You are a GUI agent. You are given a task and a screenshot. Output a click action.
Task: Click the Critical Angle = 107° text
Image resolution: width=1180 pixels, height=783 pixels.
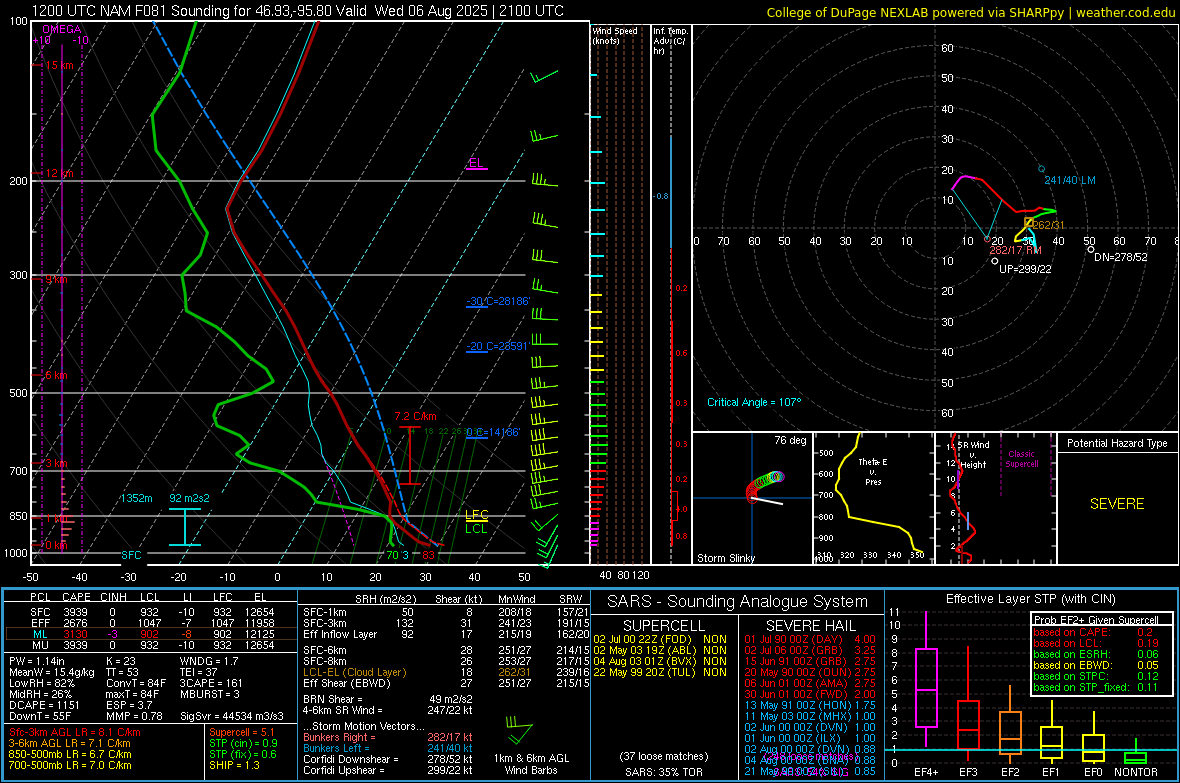pos(754,403)
